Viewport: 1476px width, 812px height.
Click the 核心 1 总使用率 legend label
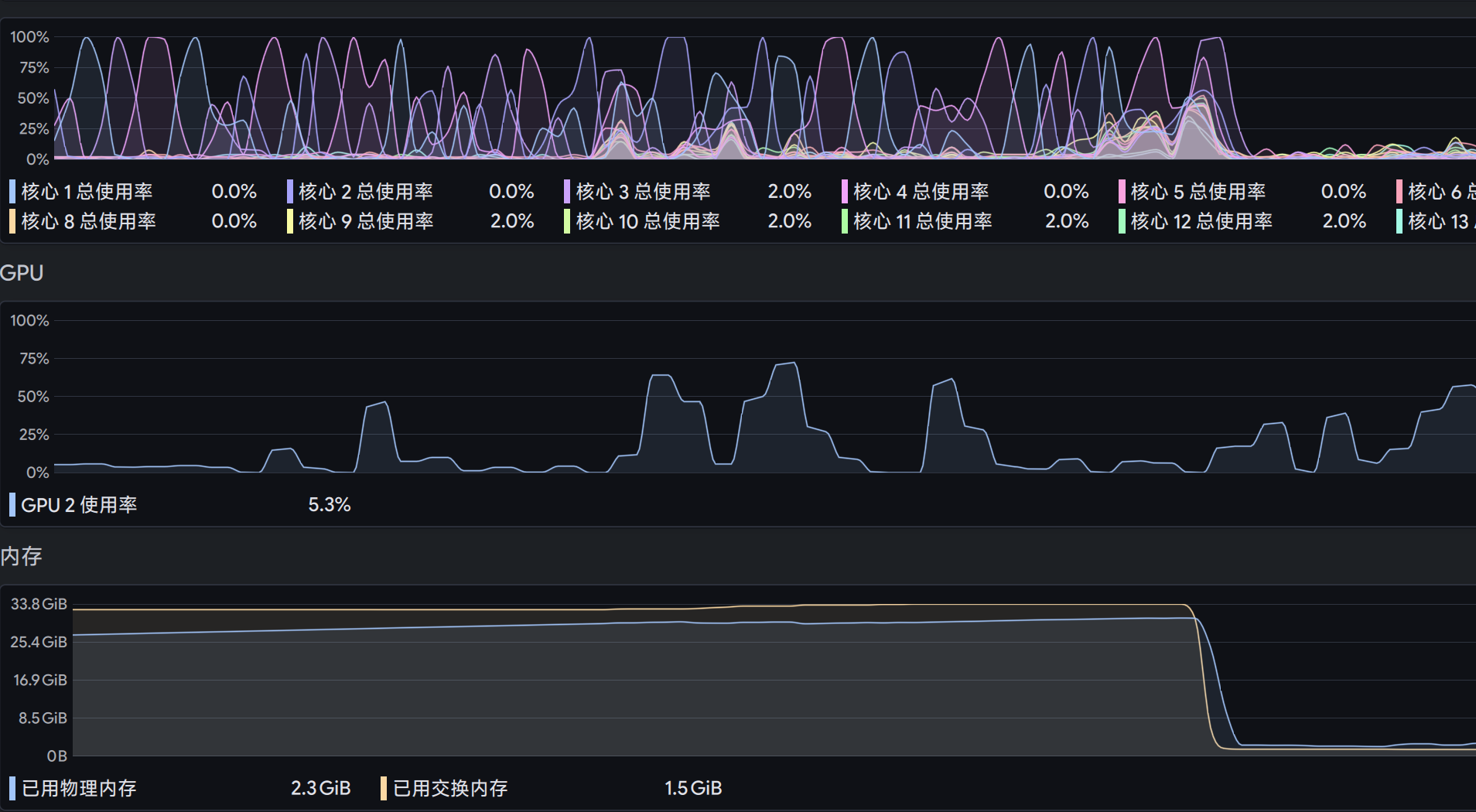[87, 191]
